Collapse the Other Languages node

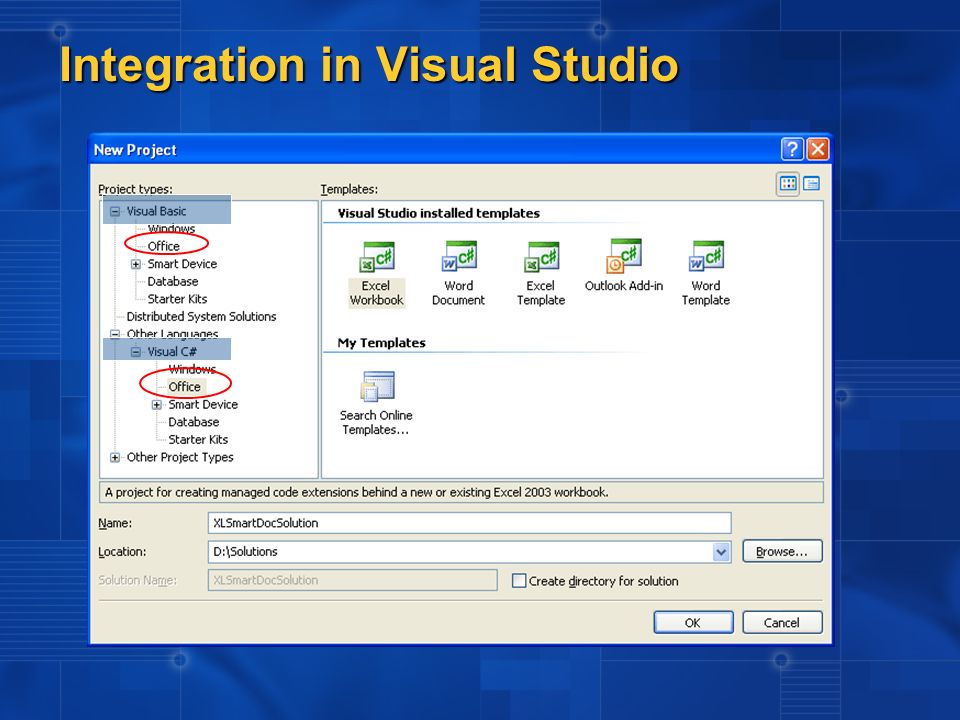(x=114, y=334)
